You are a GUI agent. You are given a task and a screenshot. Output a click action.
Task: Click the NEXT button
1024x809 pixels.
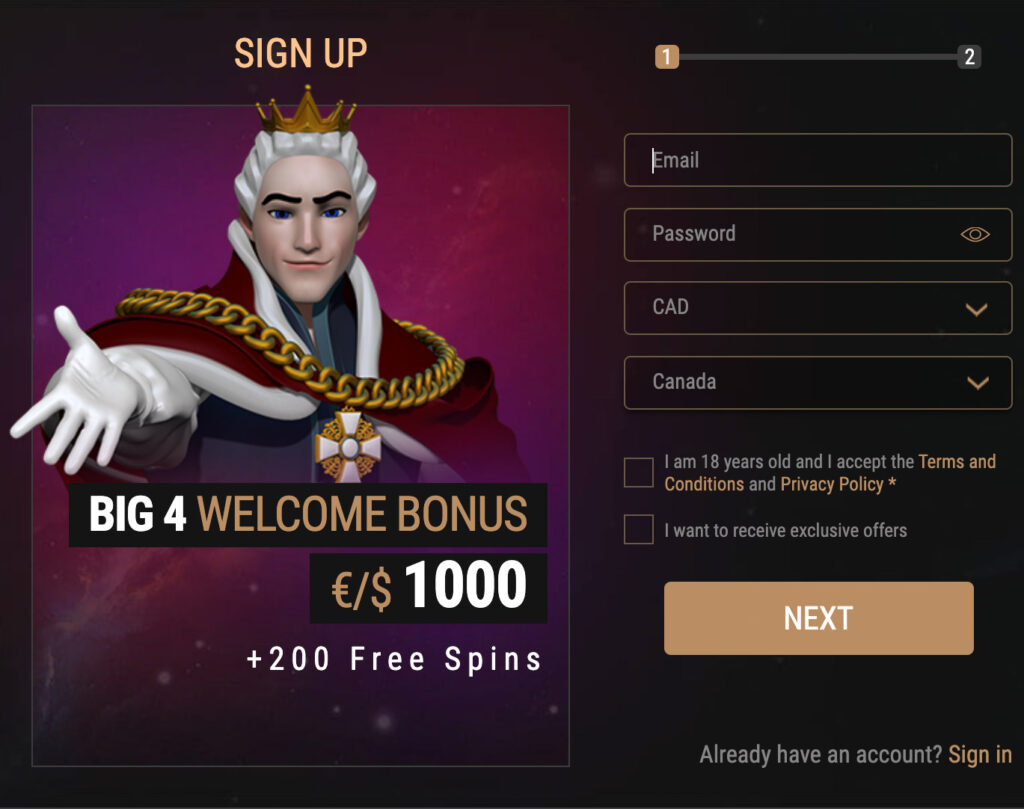coord(818,618)
